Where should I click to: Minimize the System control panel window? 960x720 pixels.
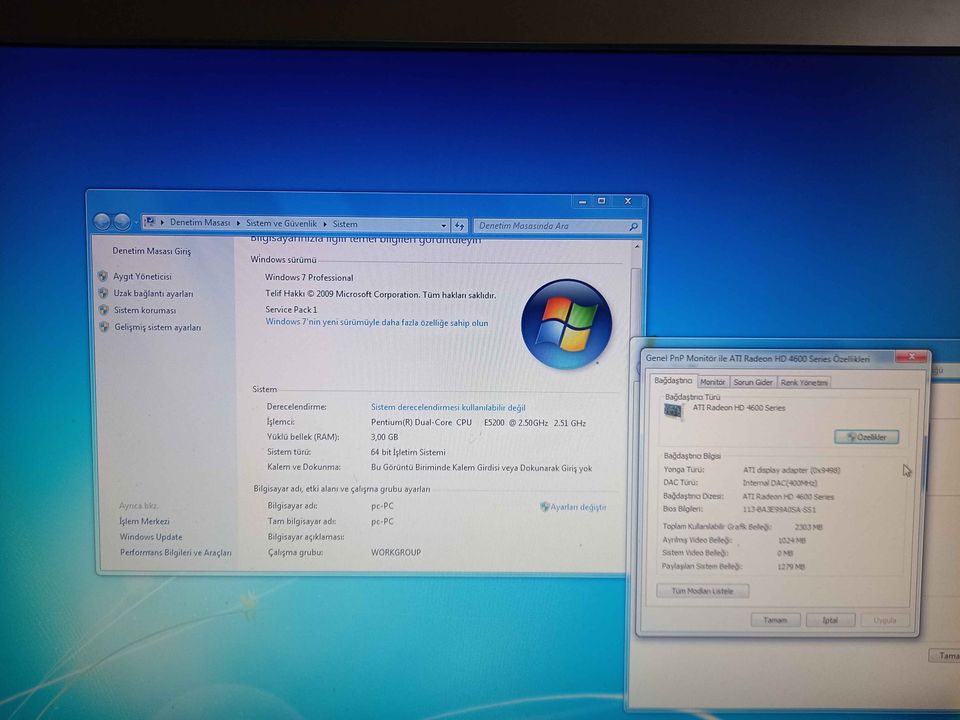(x=582, y=201)
